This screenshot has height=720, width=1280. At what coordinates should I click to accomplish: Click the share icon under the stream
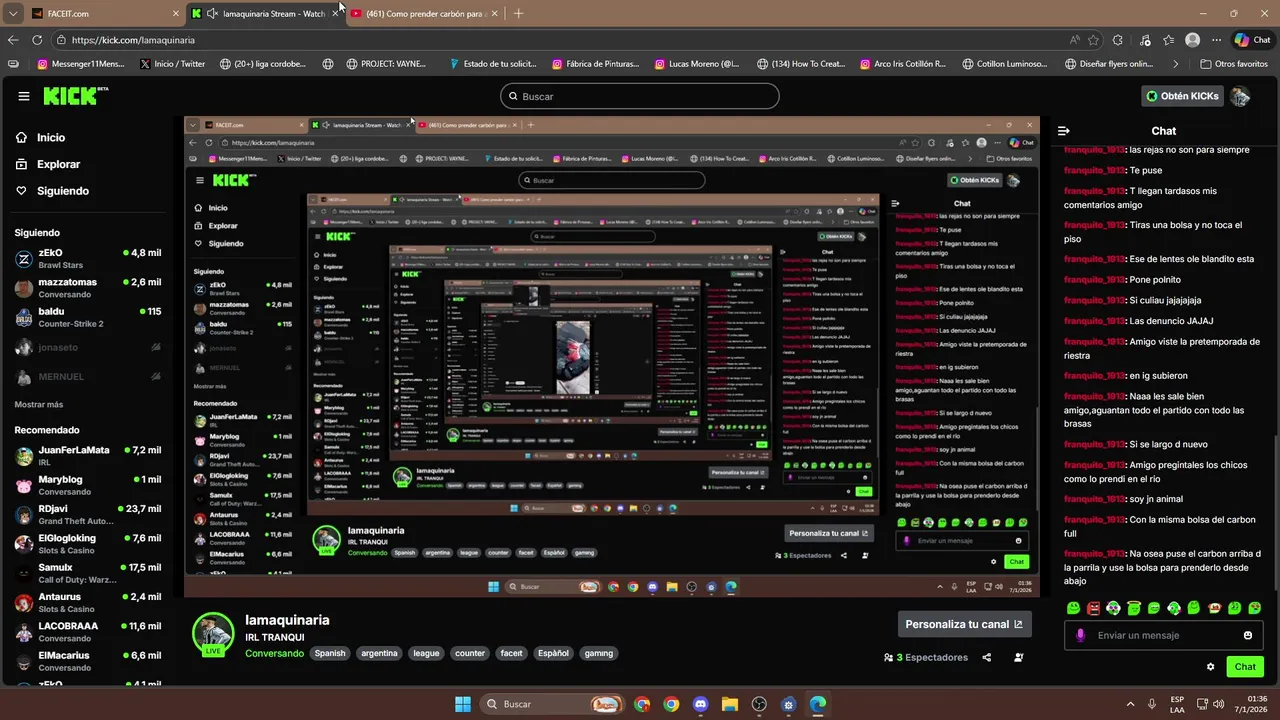[x=987, y=657]
